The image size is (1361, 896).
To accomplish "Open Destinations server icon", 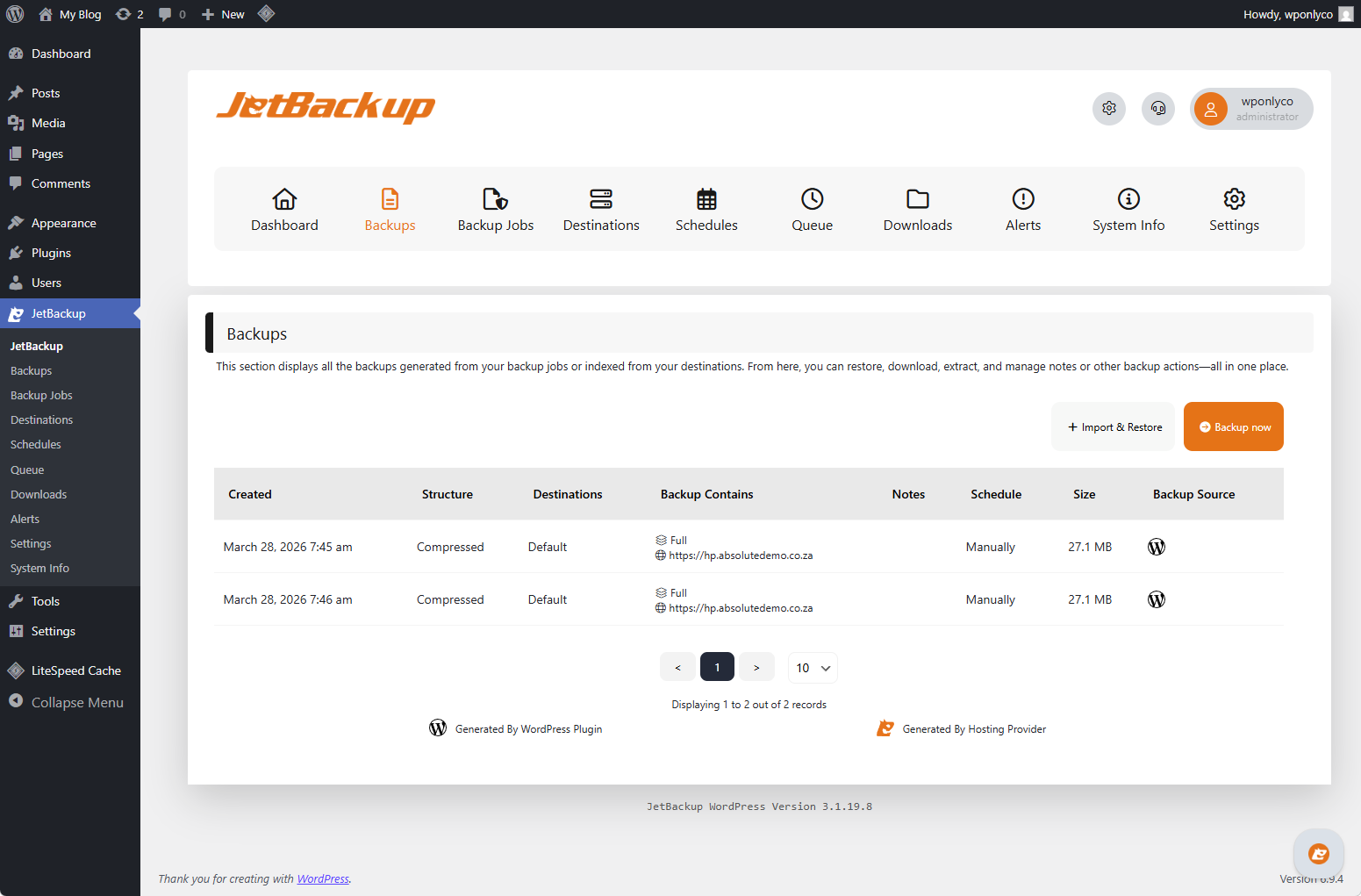I will point(601,199).
